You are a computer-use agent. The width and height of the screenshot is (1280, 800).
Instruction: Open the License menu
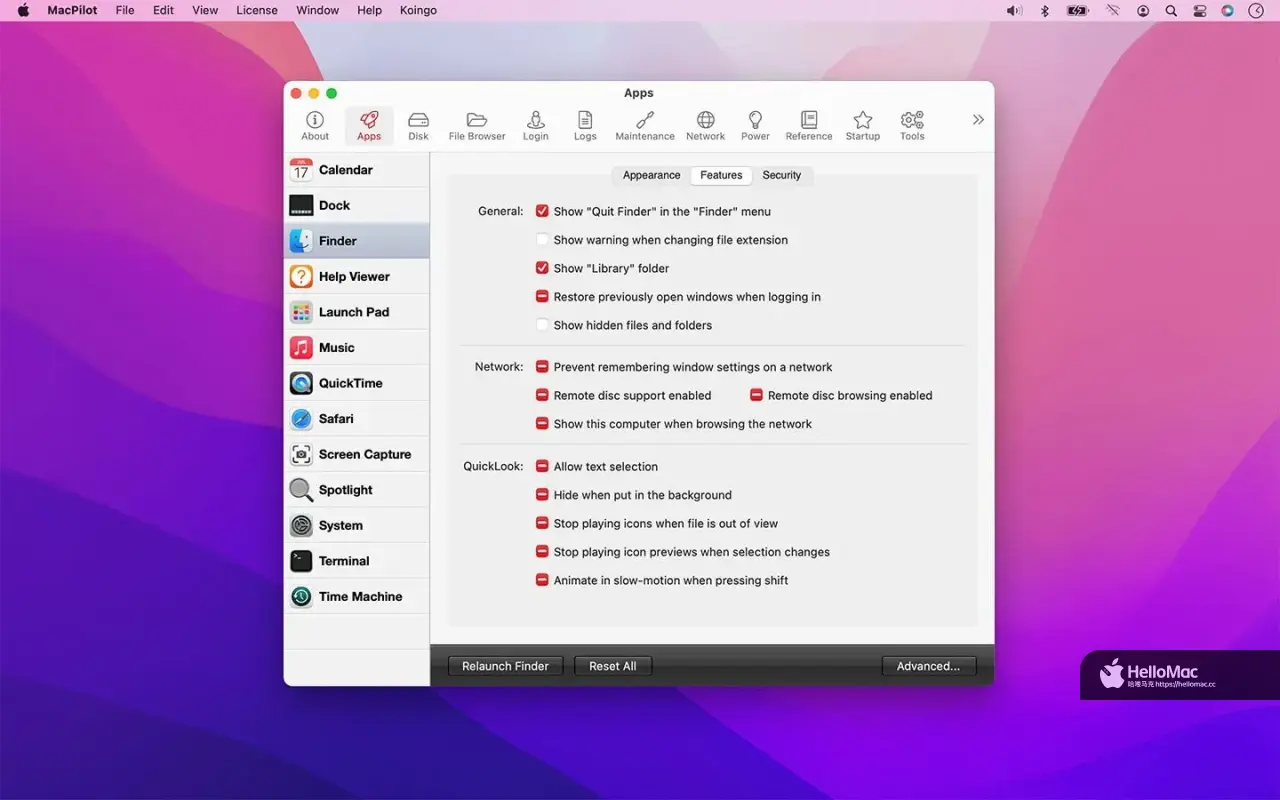(257, 10)
